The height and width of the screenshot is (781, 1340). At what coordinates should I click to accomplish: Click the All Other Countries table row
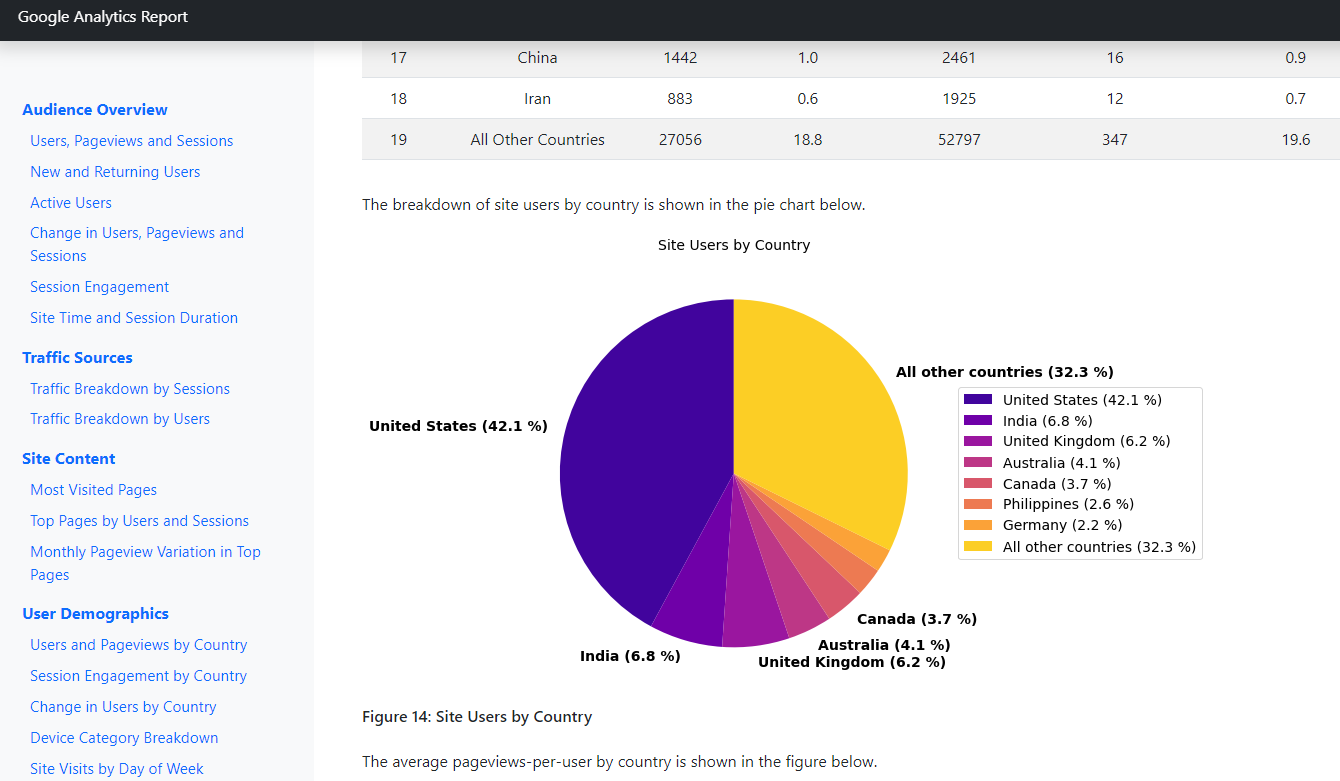(x=850, y=140)
